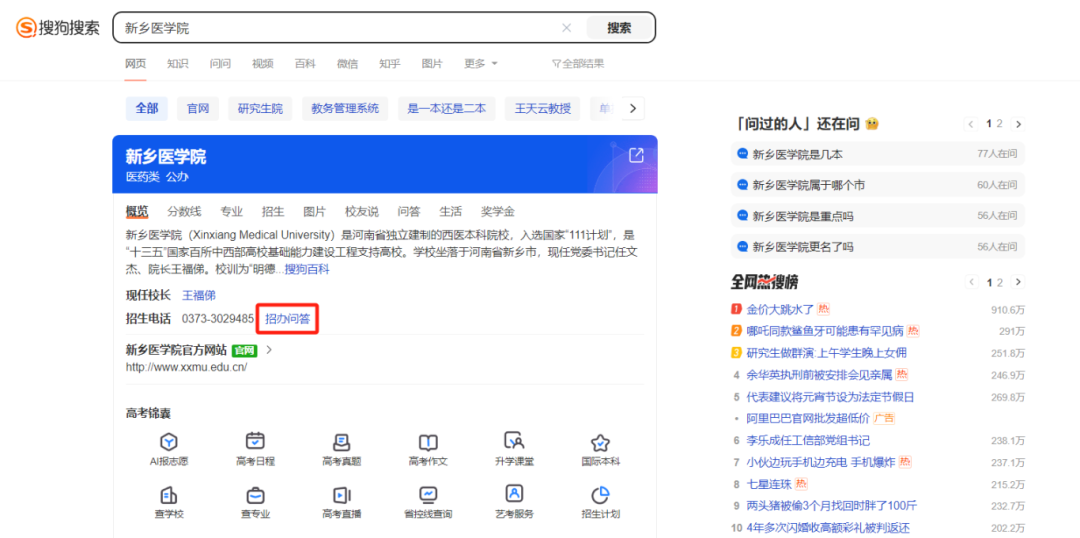This screenshot has width=1080, height=538.
Task: Open the 阿里巴巴官网批发超低价 ad
Action: click(808, 418)
